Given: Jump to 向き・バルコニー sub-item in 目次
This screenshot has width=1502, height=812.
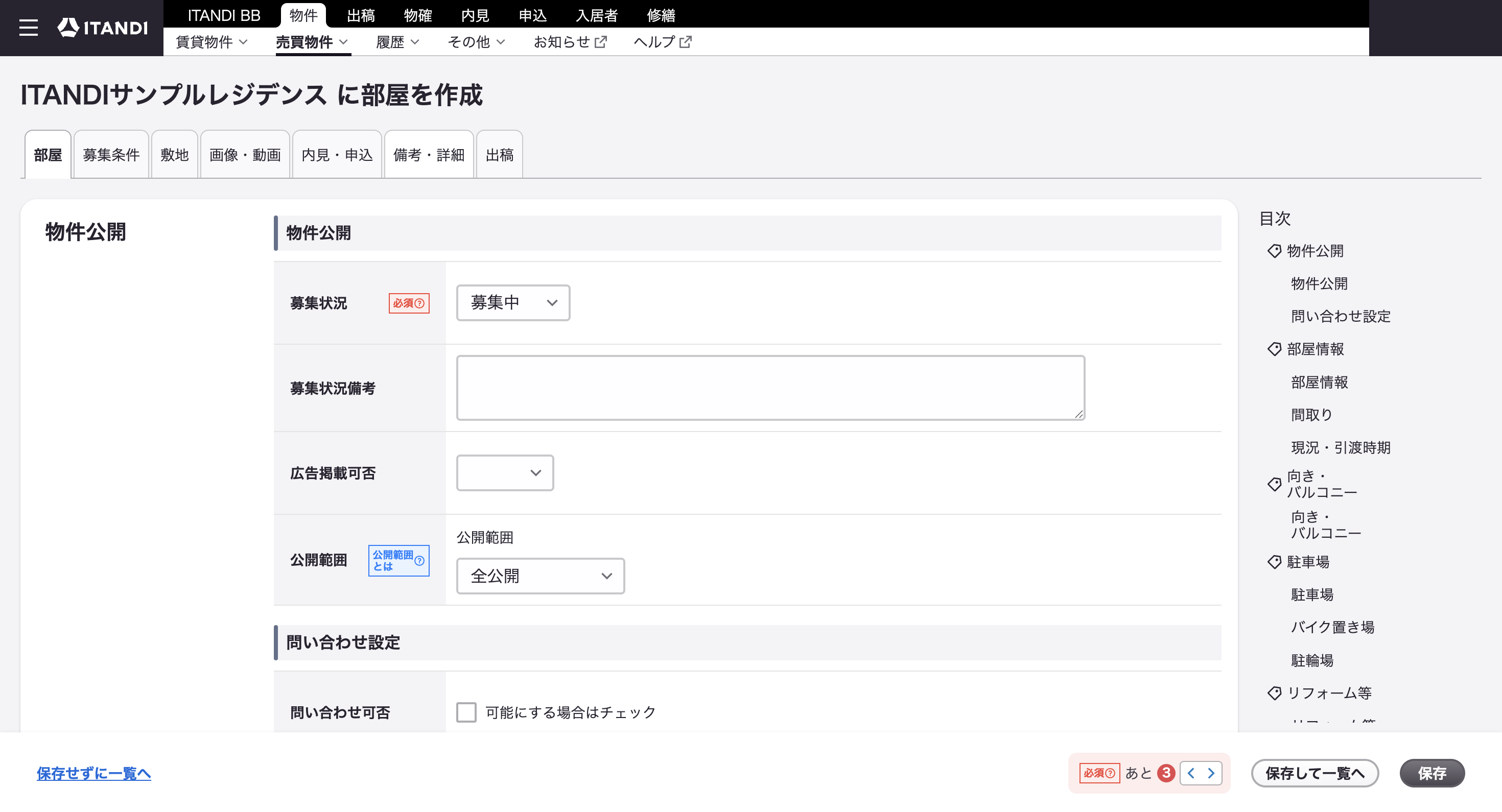Looking at the screenshot, I should (1325, 524).
